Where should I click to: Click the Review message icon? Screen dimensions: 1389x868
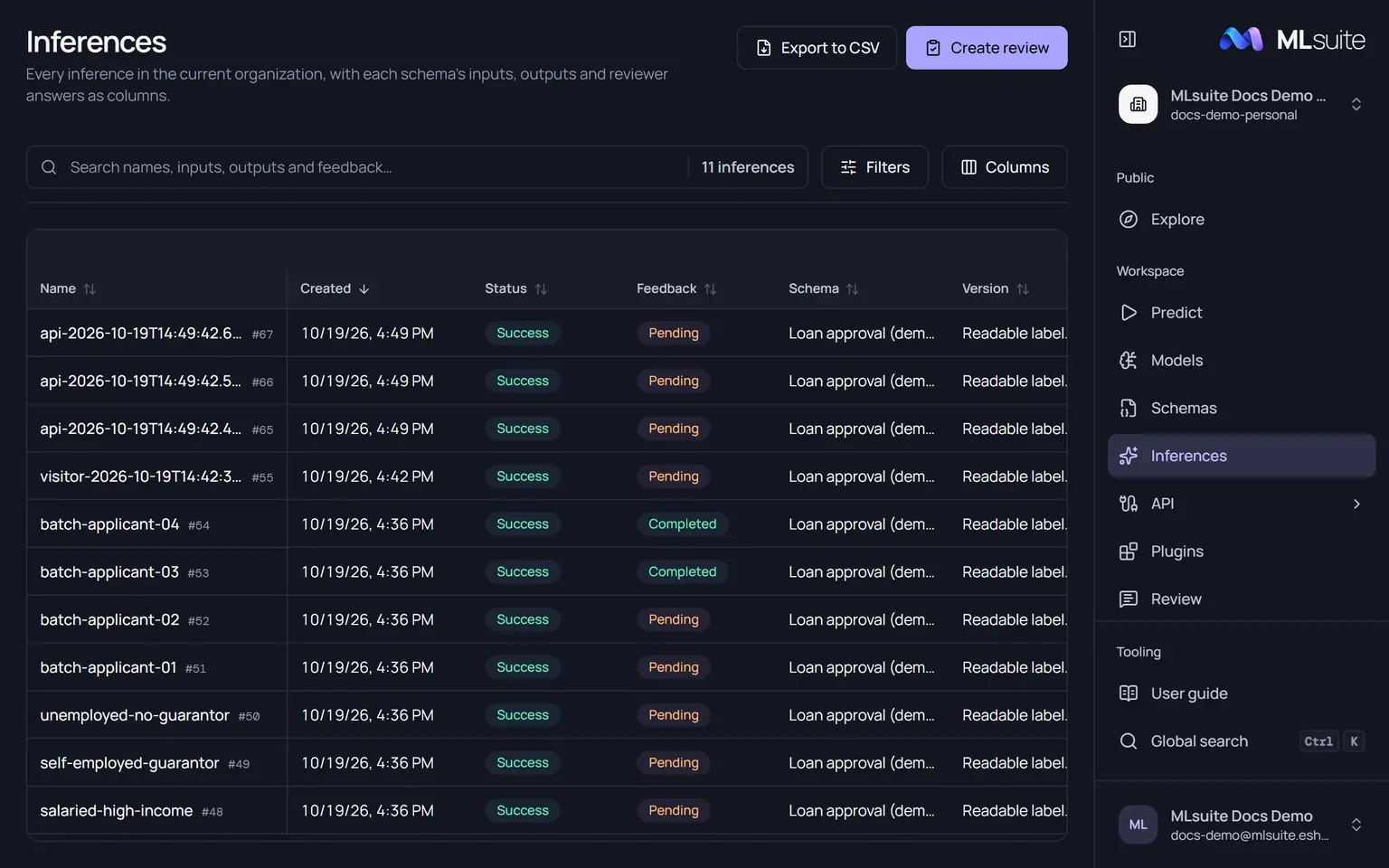tap(1128, 599)
